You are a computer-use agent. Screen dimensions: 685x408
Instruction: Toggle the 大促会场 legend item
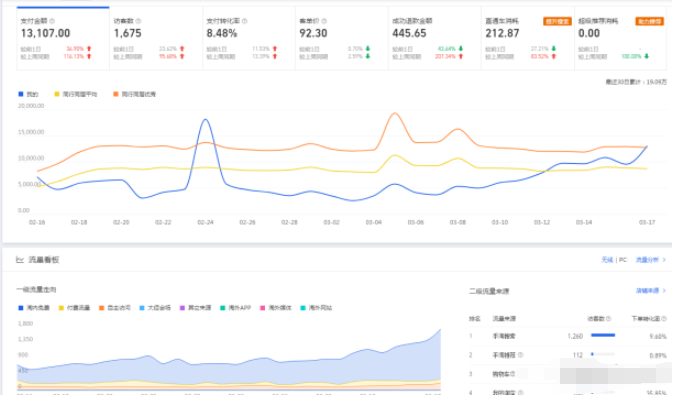pyautogui.click(x=155, y=308)
